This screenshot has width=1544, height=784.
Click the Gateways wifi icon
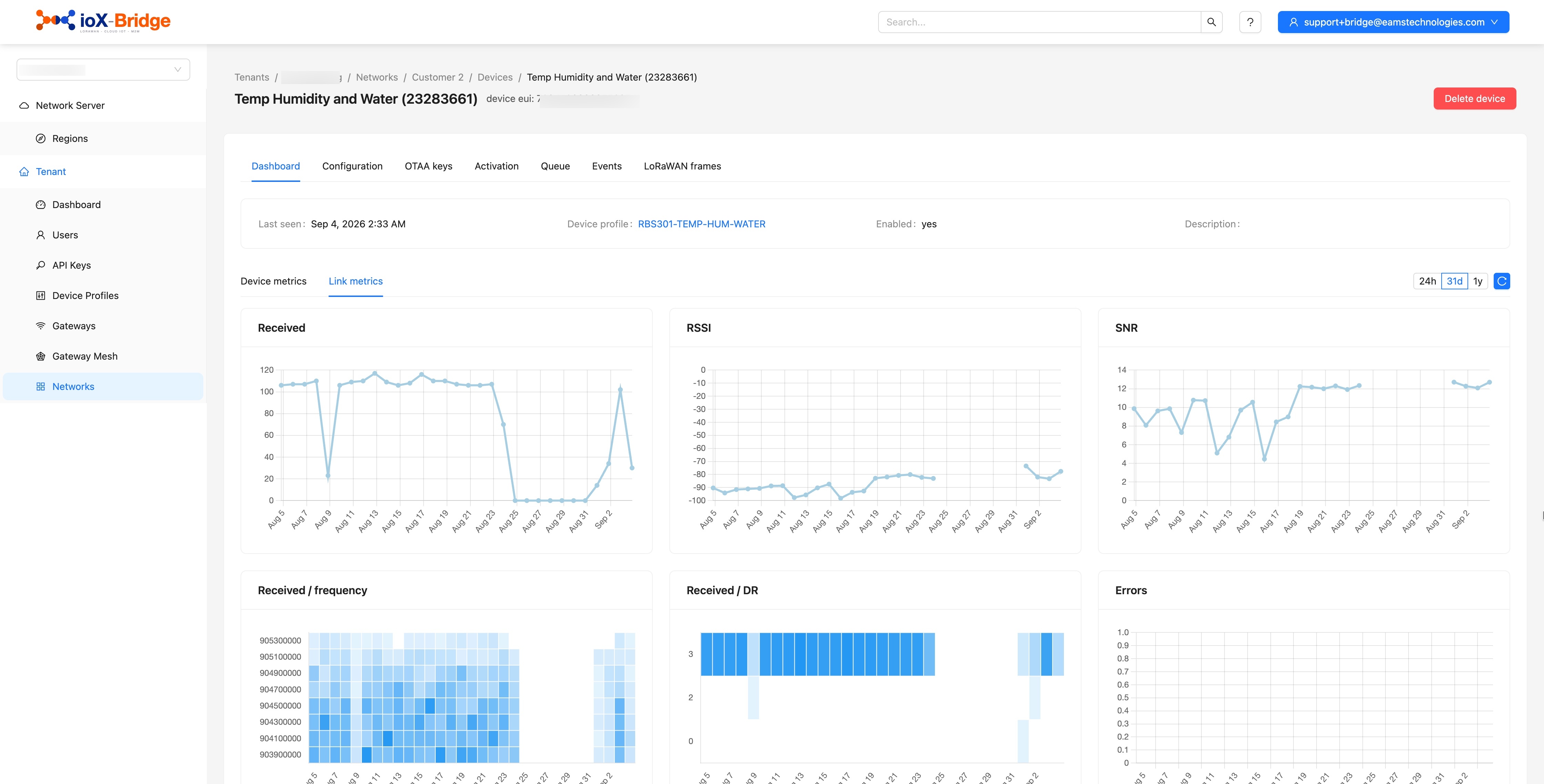tap(41, 326)
